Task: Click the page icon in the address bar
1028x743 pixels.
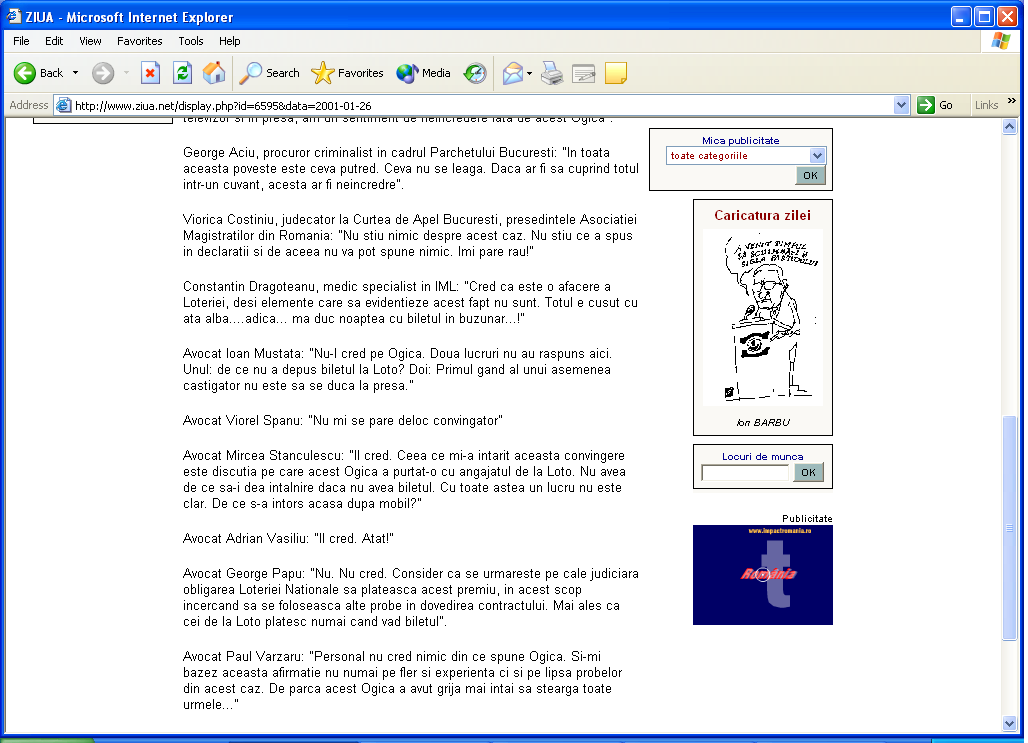Action: pyautogui.click(x=64, y=105)
